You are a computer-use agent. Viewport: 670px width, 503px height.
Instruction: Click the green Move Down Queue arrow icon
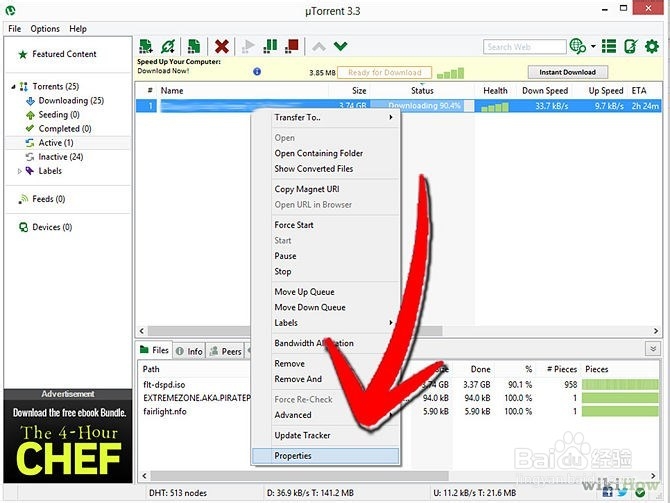pyautogui.click(x=341, y=46)
